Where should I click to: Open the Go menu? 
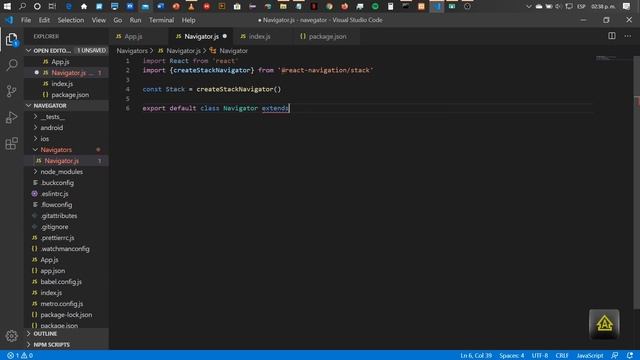[x=118, y=20]
